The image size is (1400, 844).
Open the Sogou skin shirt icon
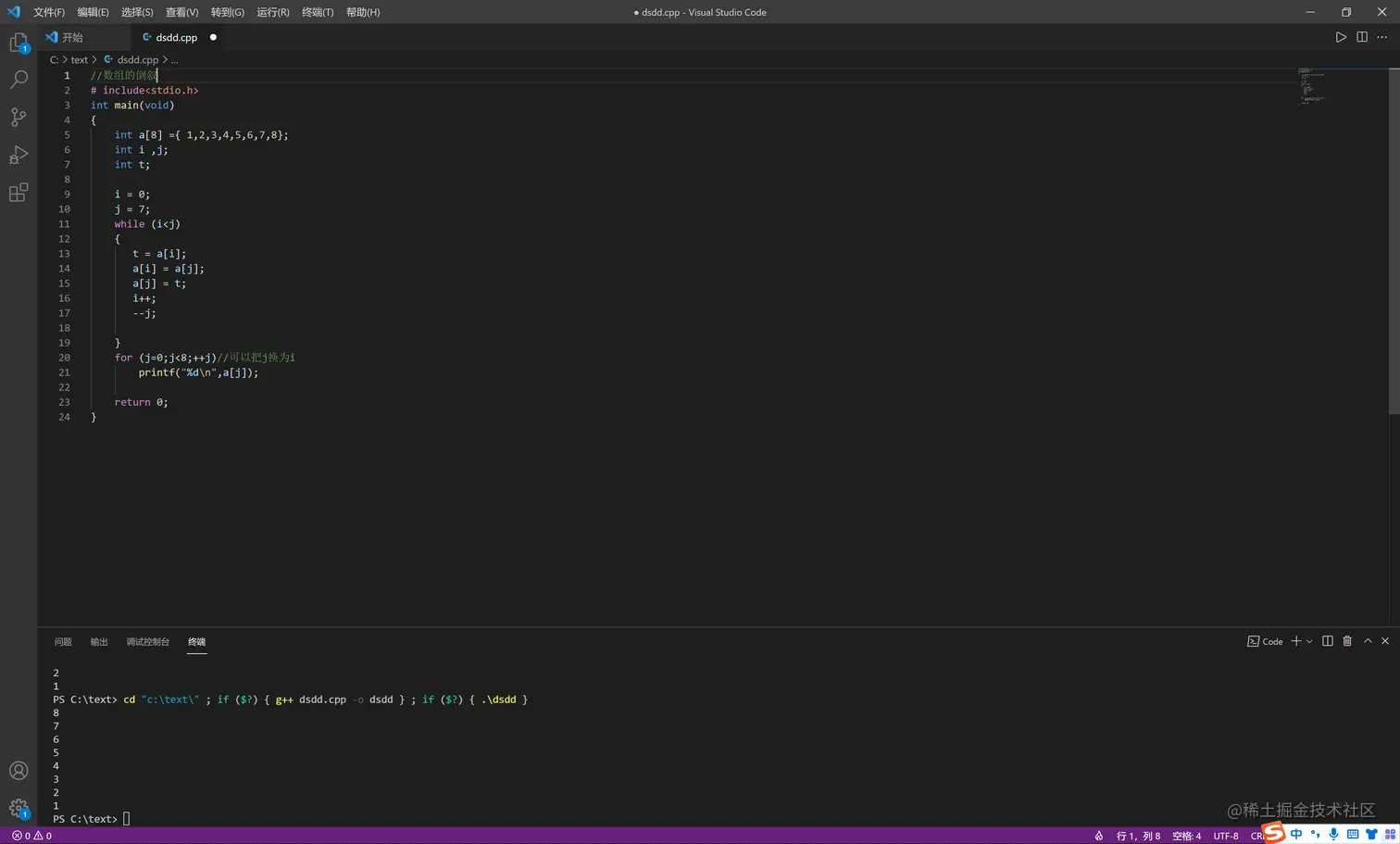(x=1371, y=835)
